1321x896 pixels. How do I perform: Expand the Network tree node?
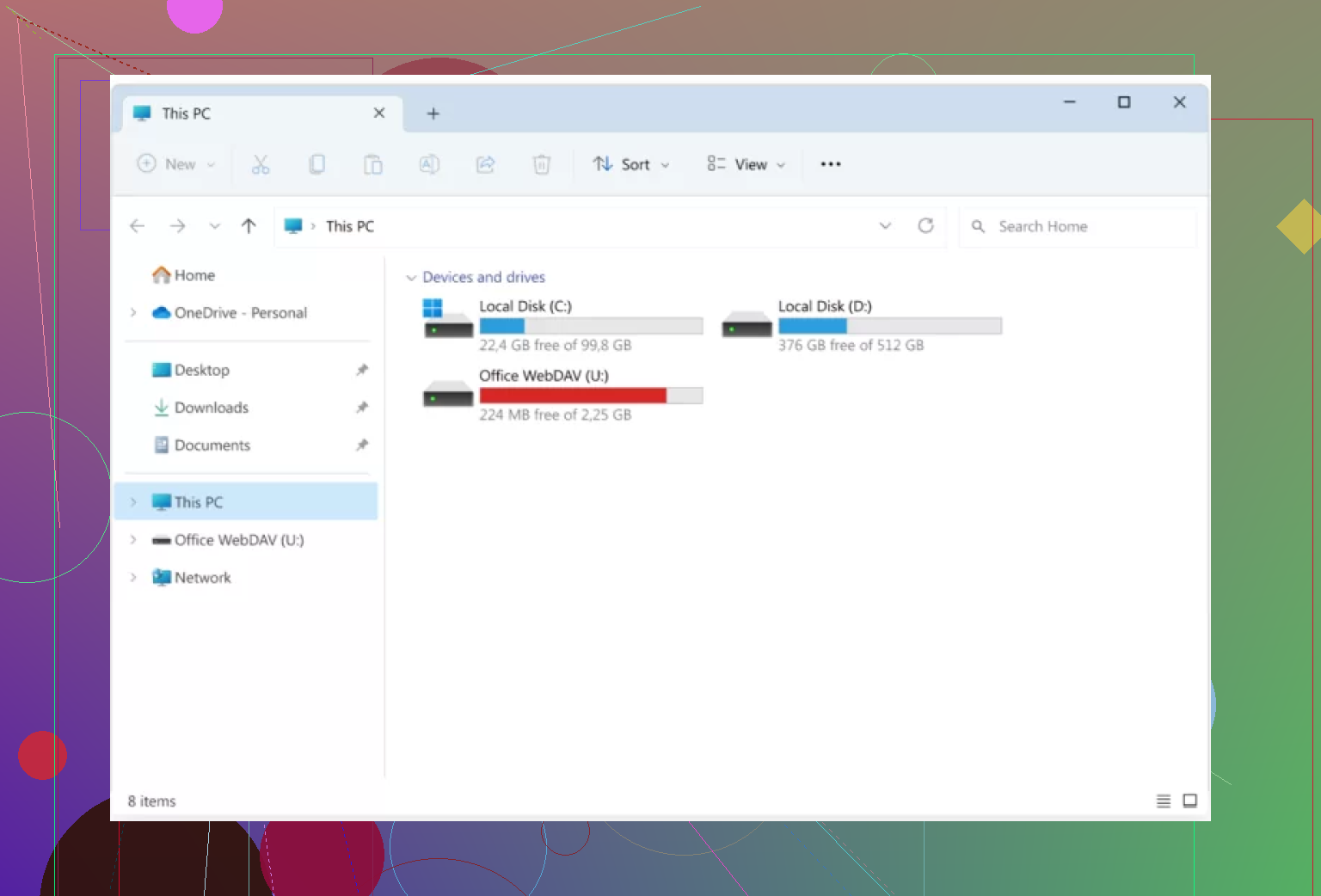tap(133, 578)
